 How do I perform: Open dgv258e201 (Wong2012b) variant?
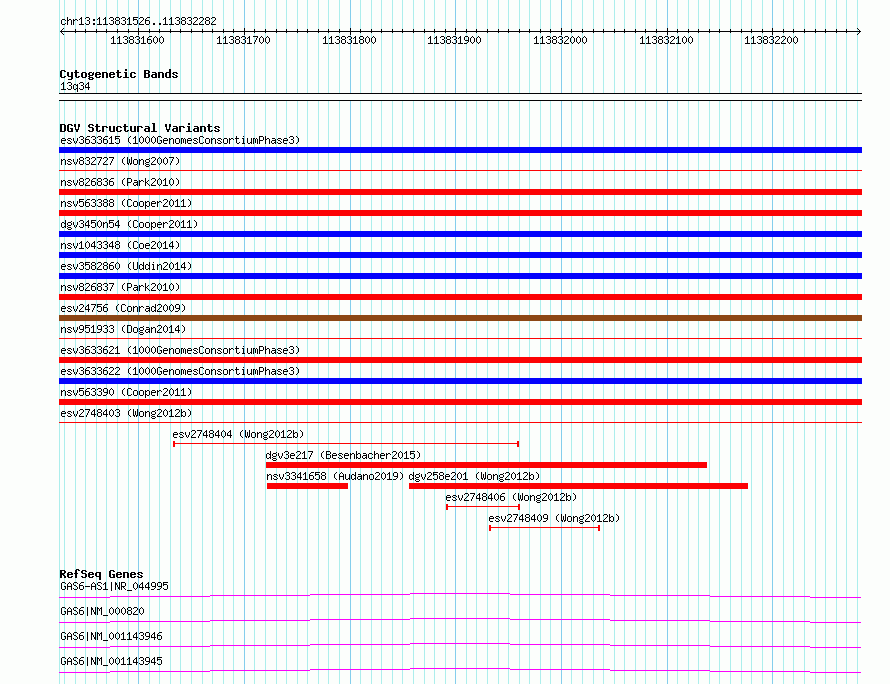point(475,476)
